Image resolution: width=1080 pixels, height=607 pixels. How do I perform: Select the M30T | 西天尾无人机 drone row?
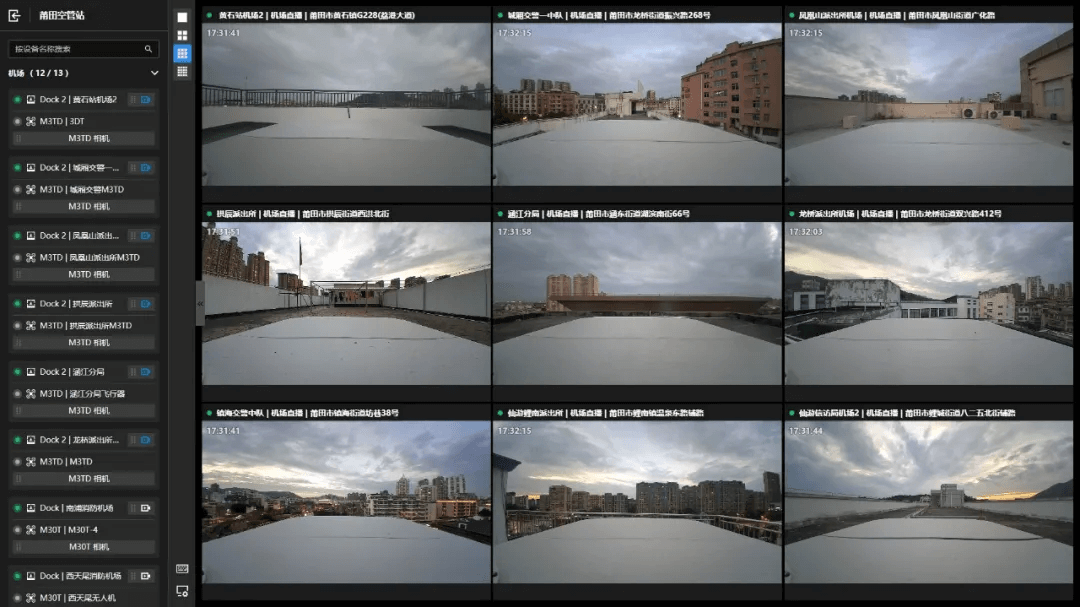coord(83,598)
